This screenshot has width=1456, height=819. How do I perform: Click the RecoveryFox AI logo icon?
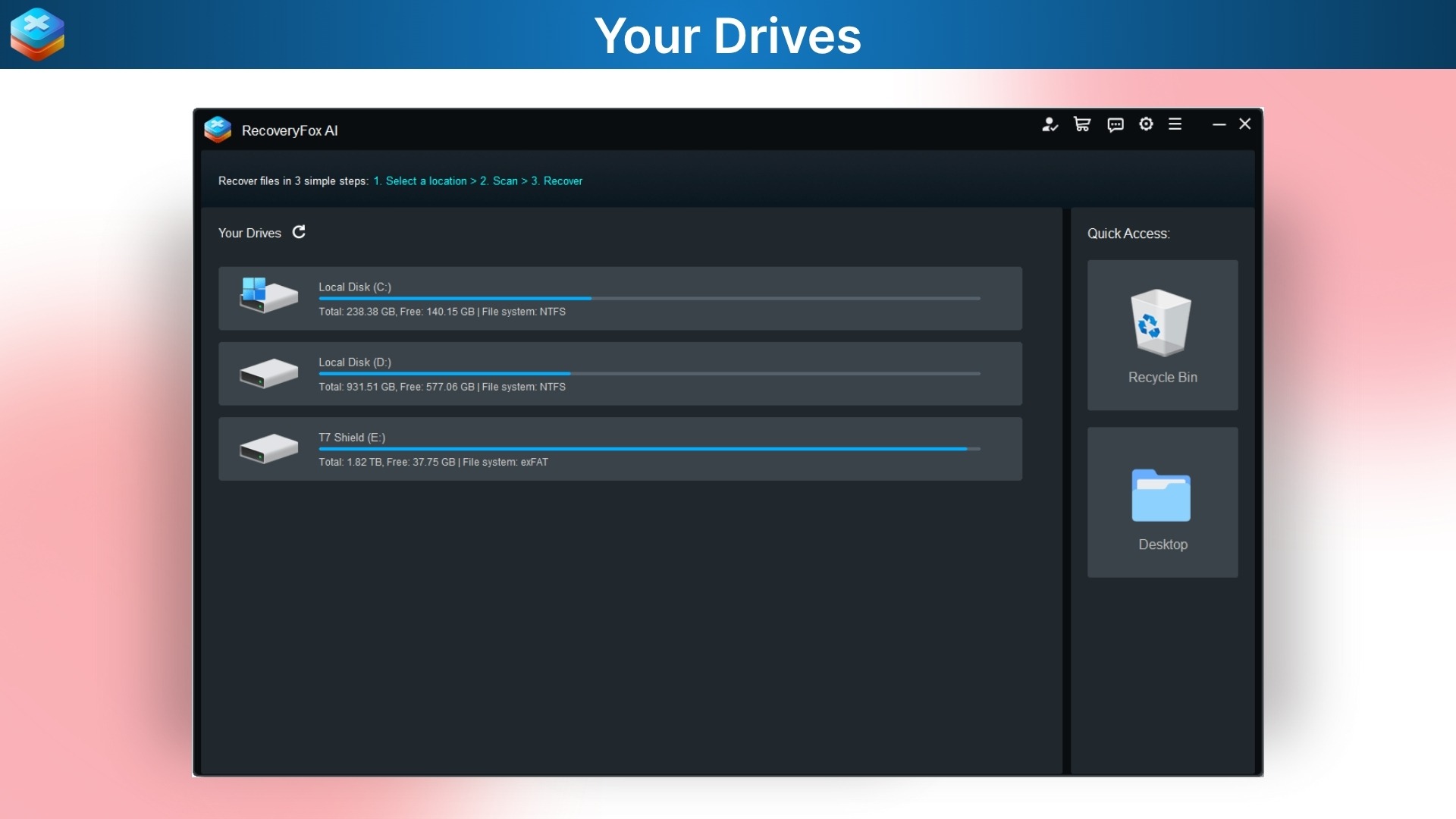218,130
